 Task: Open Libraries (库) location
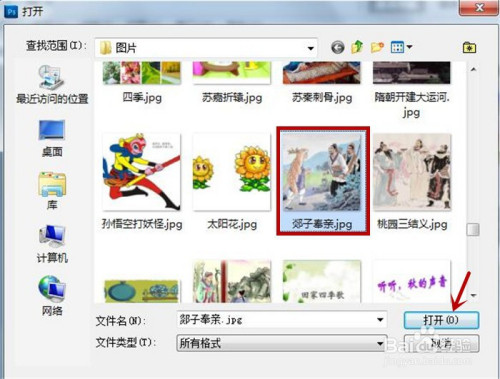[x=52, y=191]
